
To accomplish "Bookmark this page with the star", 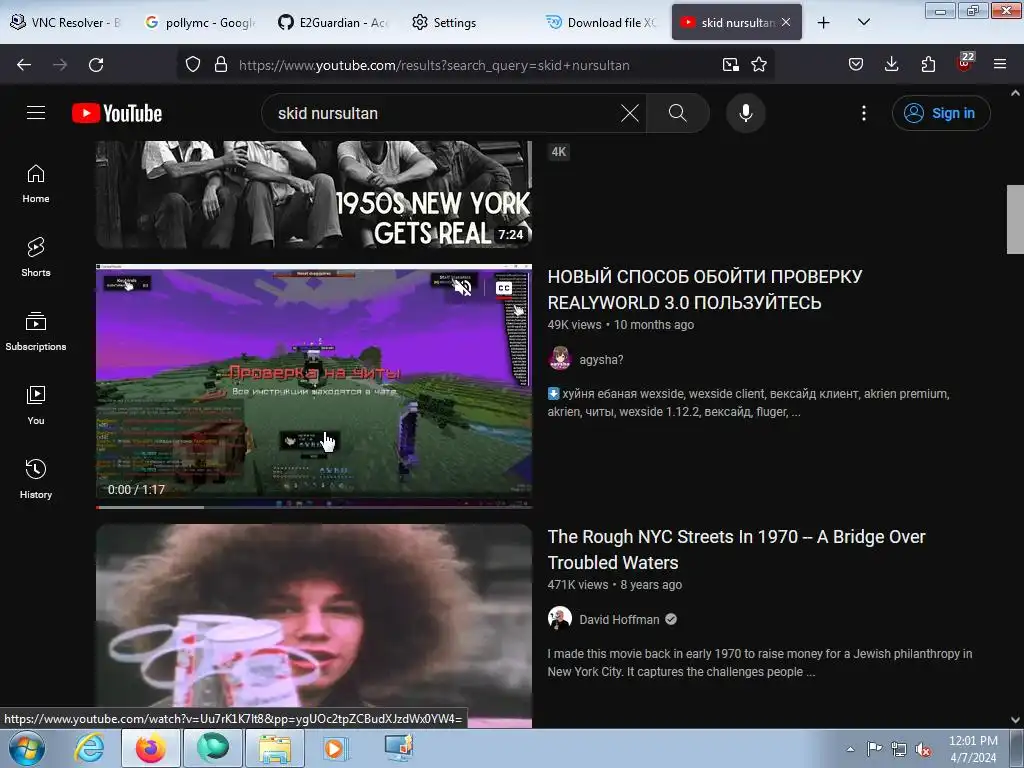I will (x=759, y=65).
